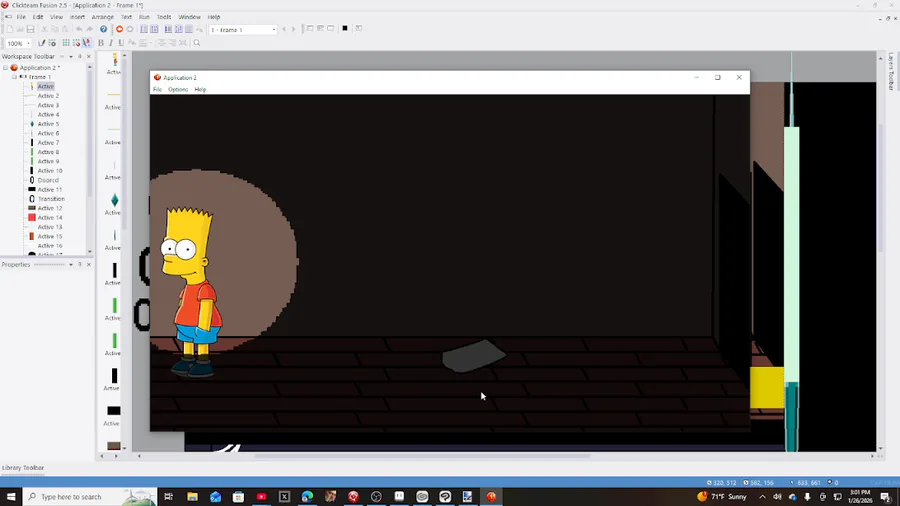
Task: Click the Redo arrow icon
Action: click(x=90, y=29)
